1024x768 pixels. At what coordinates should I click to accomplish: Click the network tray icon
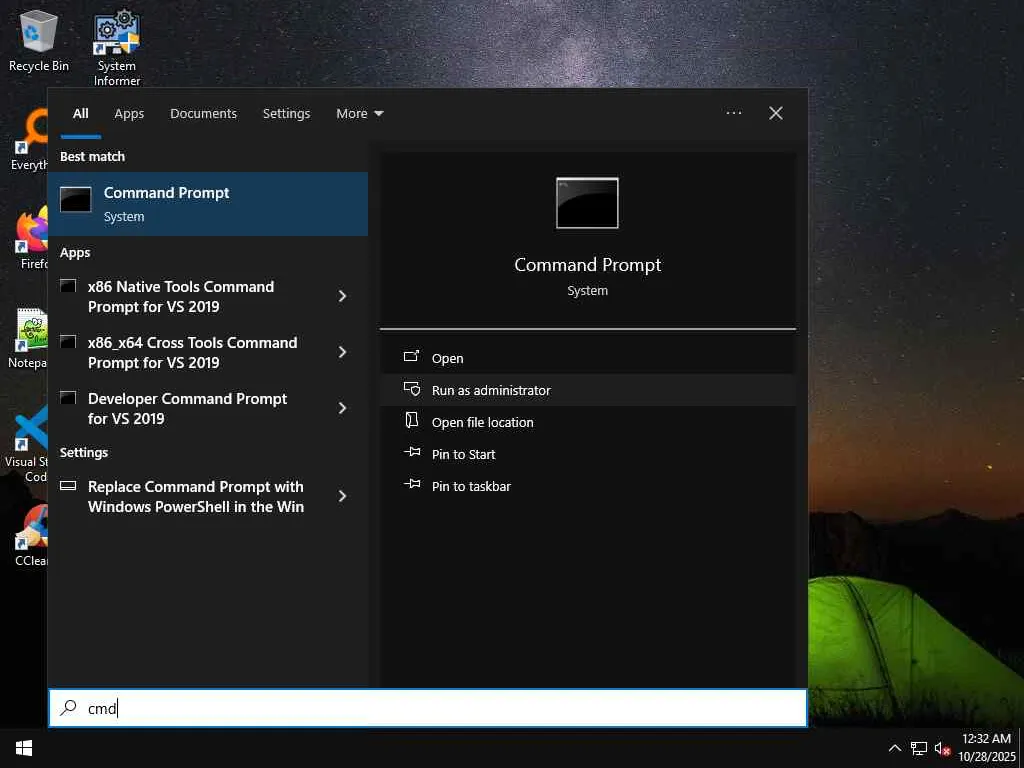click(919, 748)
